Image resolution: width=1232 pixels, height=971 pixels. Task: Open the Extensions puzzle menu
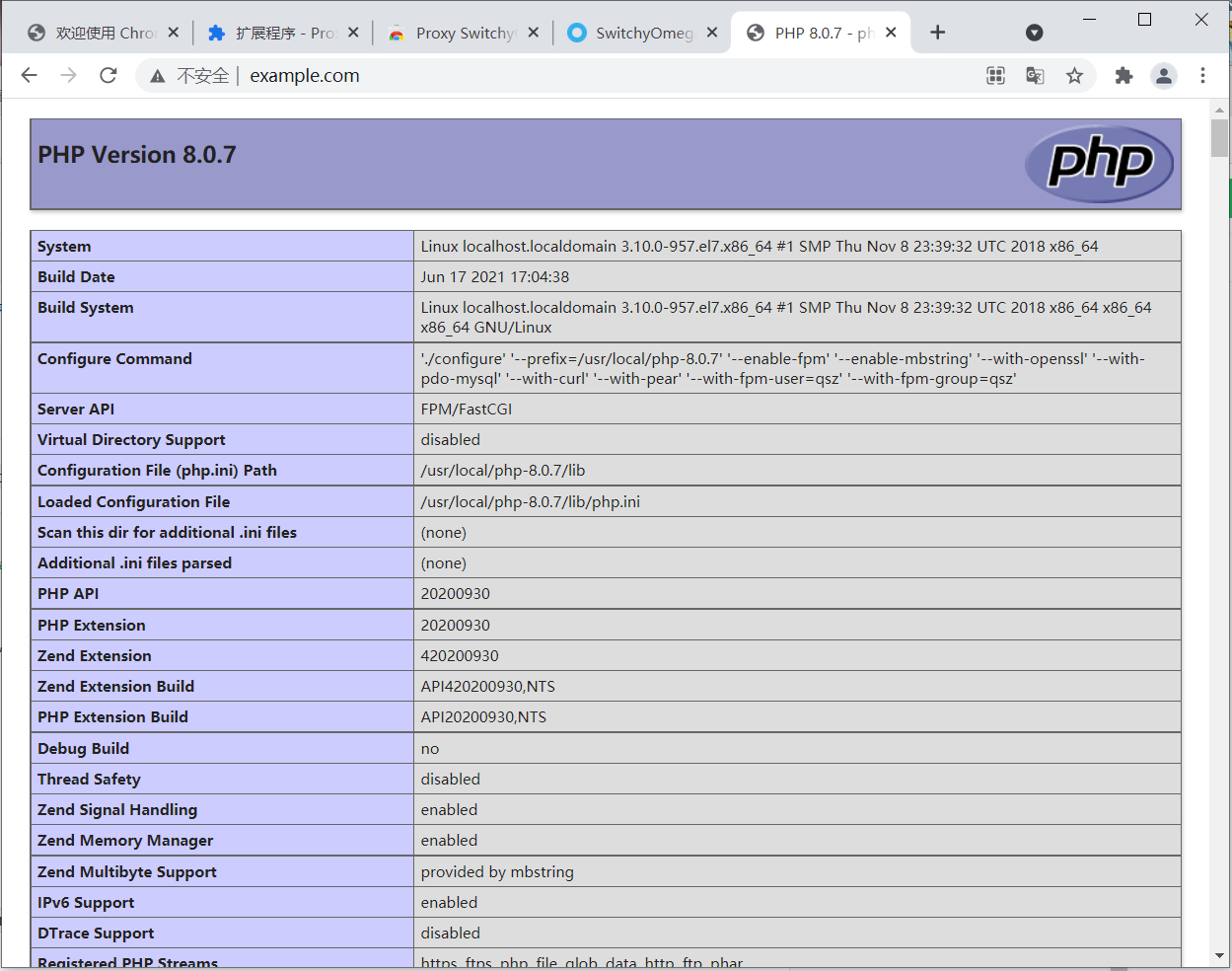click(x=1123, y=76)
